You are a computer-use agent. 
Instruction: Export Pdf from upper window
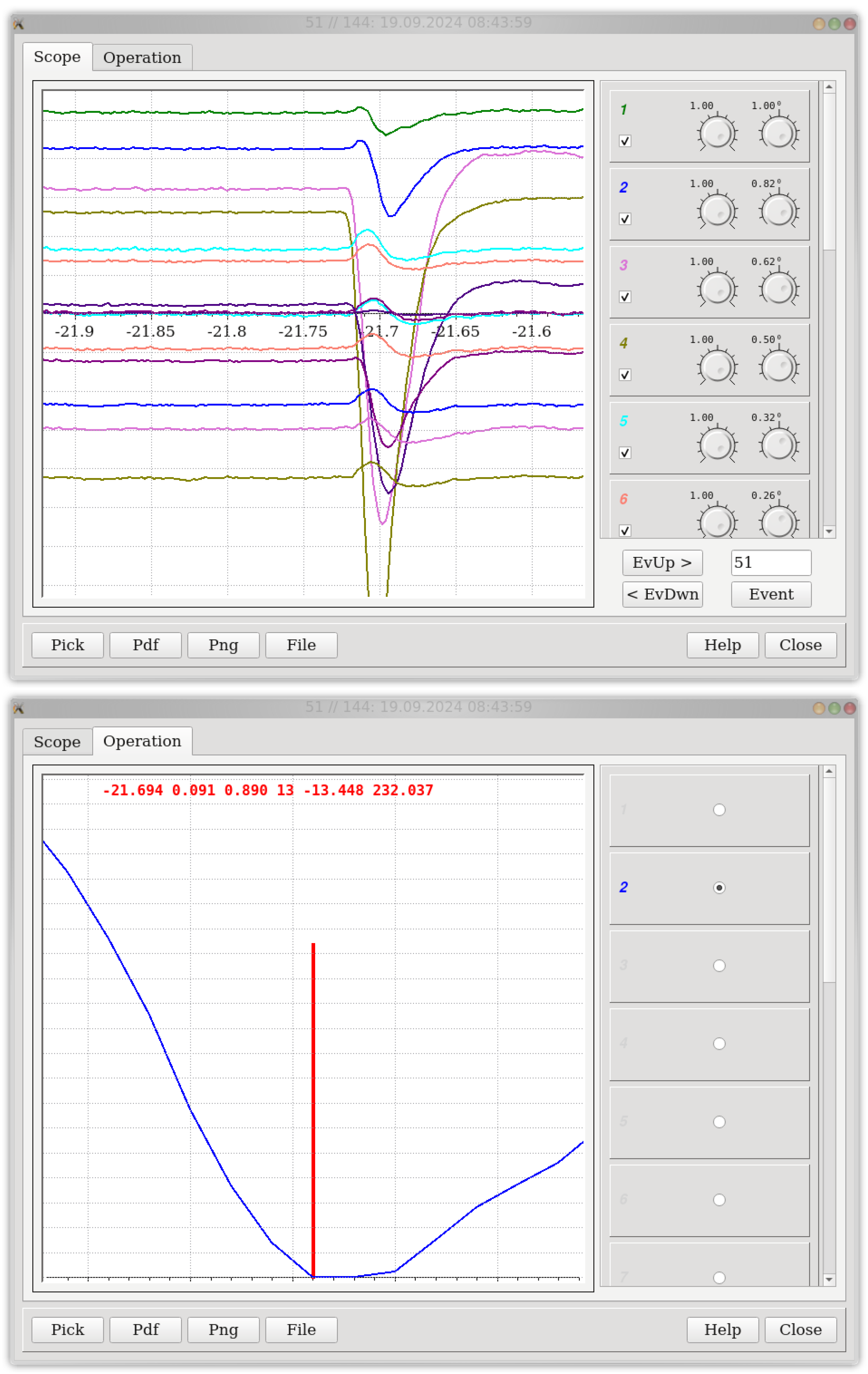tap(145, 645)
